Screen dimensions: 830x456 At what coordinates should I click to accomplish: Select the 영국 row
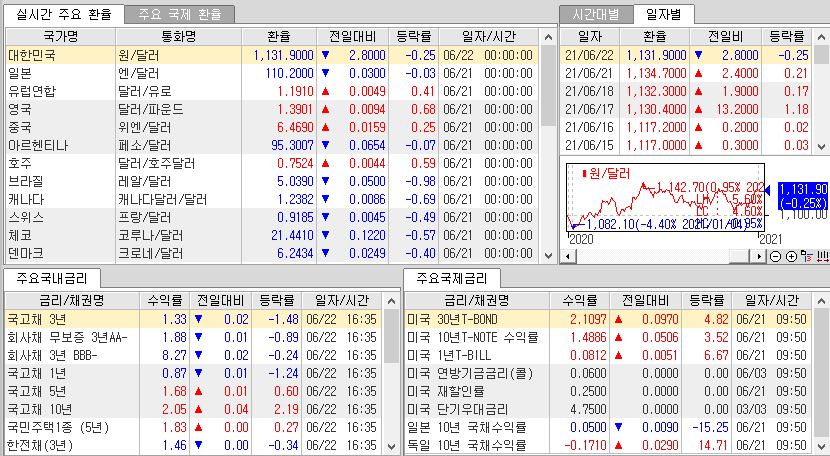(273, 109)
